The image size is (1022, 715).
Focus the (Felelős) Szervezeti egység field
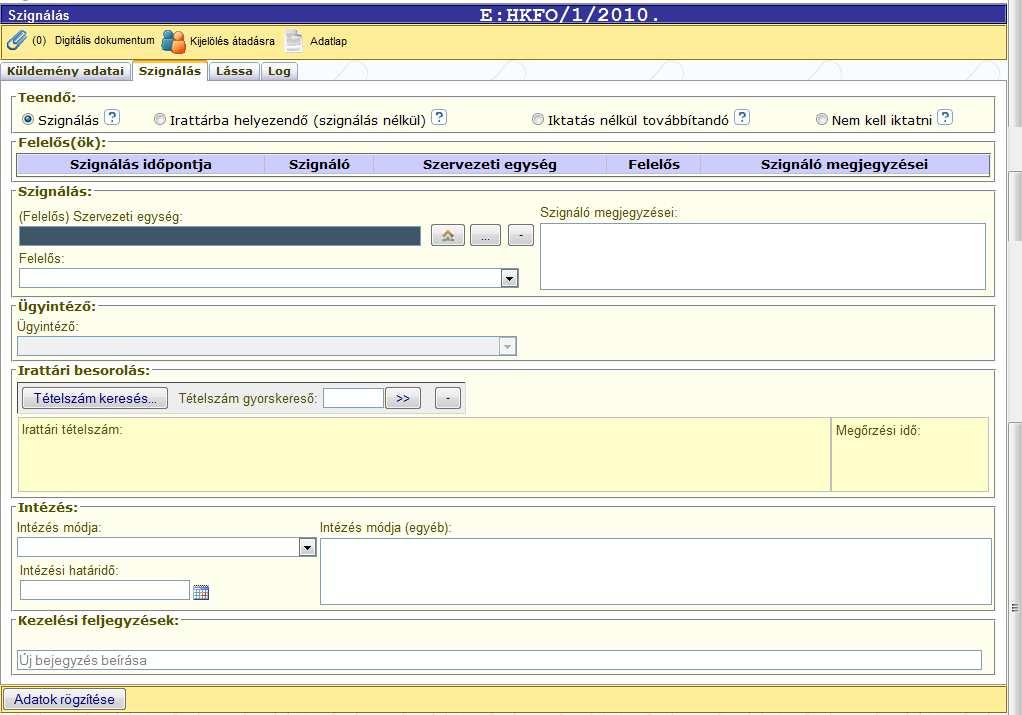pos(220,236)
